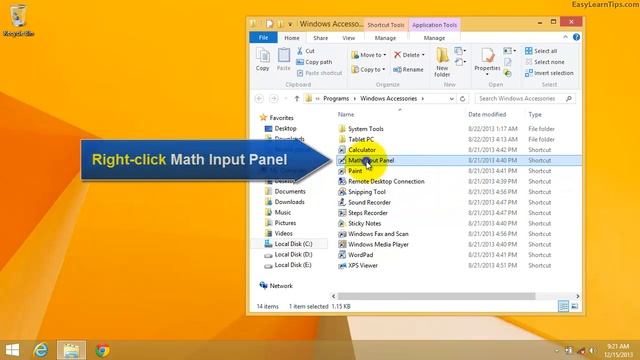Open the Delete dropdown arrow
The image size is (640, 360).
[423, 55]
